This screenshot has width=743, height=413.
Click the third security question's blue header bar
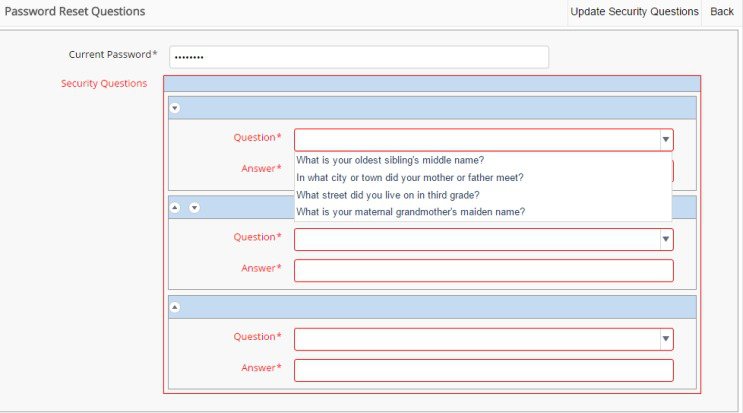432,307
